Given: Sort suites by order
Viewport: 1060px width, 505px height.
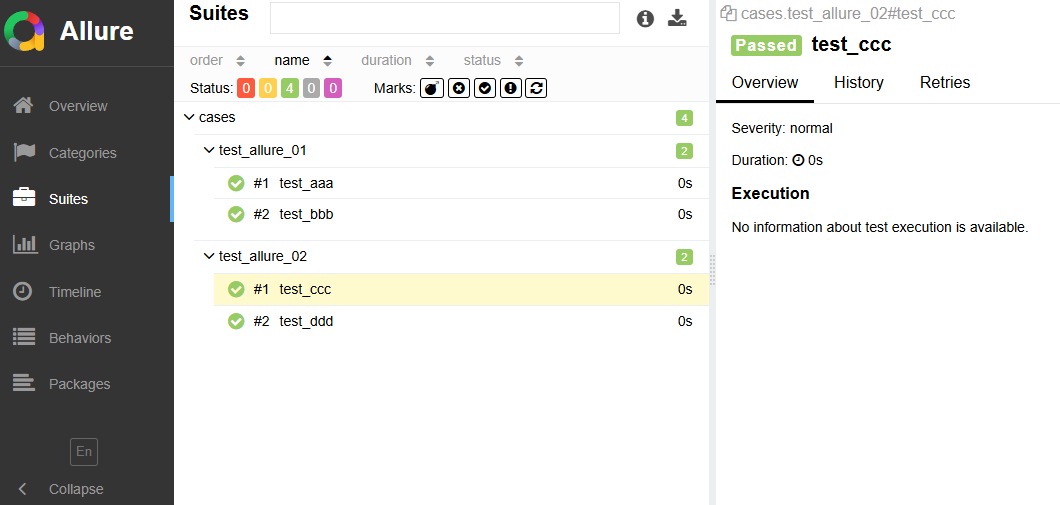Looking at the screenshot, I should click(217, 60).
